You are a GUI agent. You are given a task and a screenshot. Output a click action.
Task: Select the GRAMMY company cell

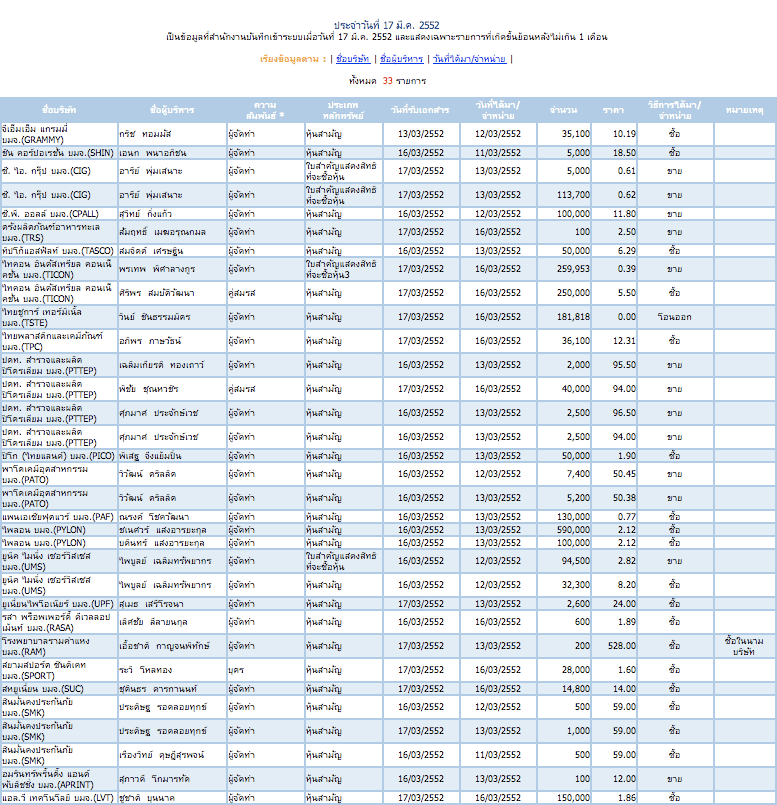click(59, 134)
